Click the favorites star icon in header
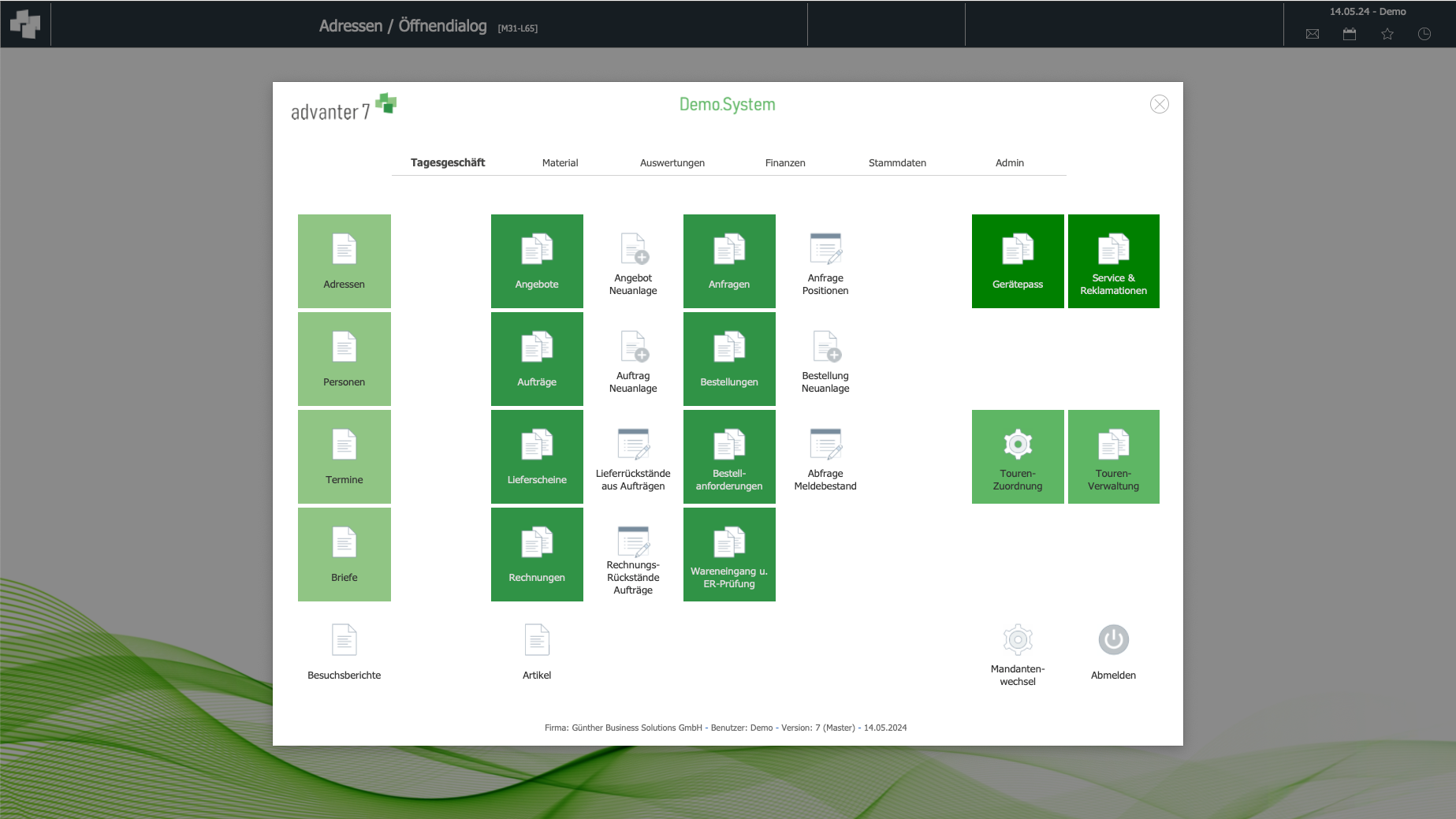Viewport: 1456px width, 819px height. point(1387,34)
